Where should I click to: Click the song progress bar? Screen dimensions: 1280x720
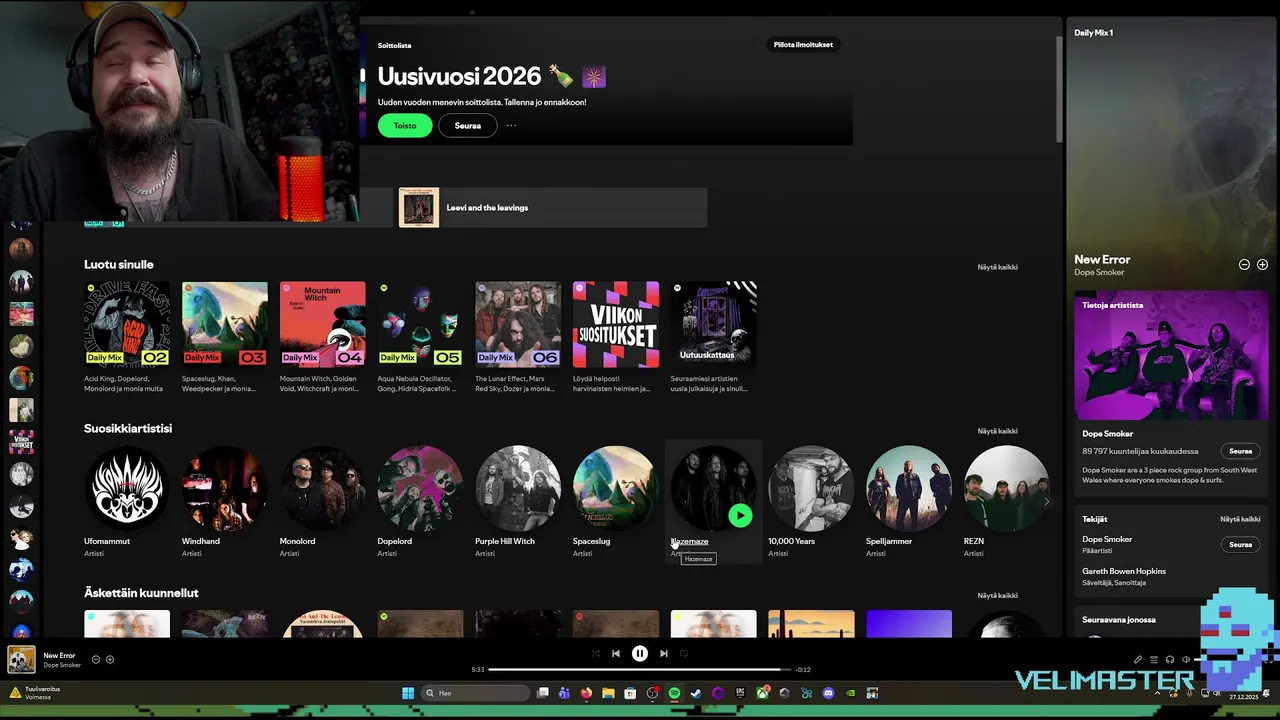(640, 669)
